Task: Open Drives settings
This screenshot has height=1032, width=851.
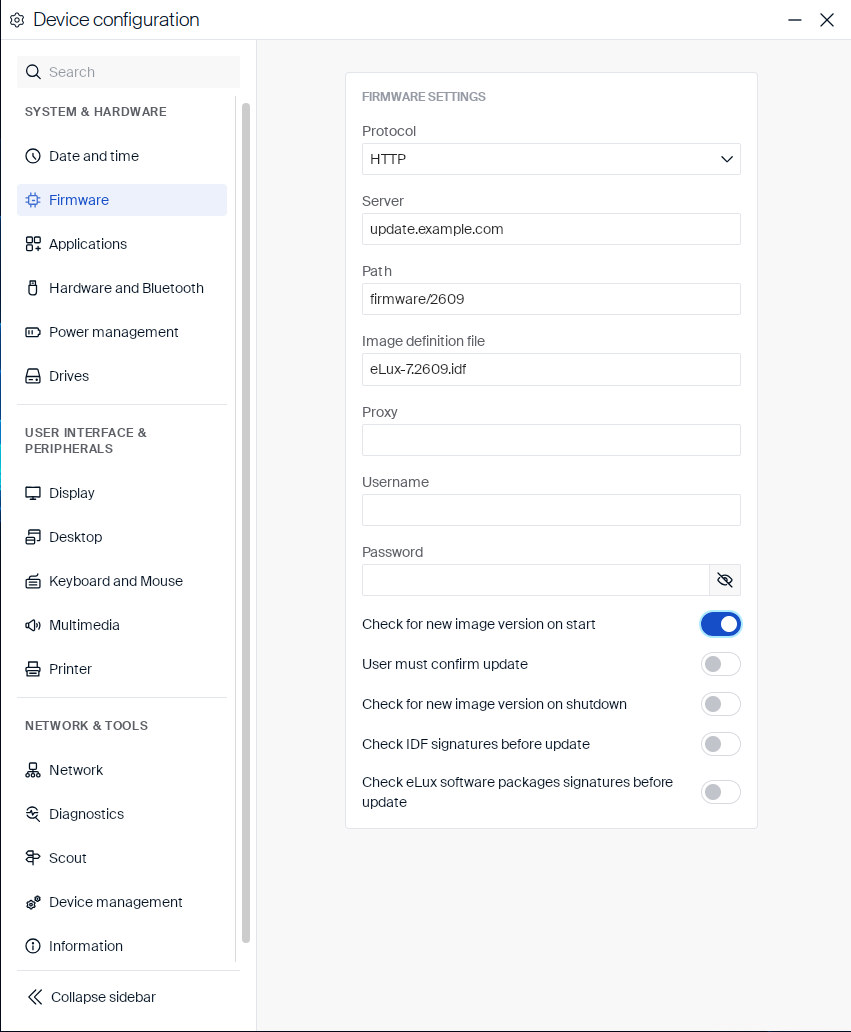Action: [x=122, y=376]
